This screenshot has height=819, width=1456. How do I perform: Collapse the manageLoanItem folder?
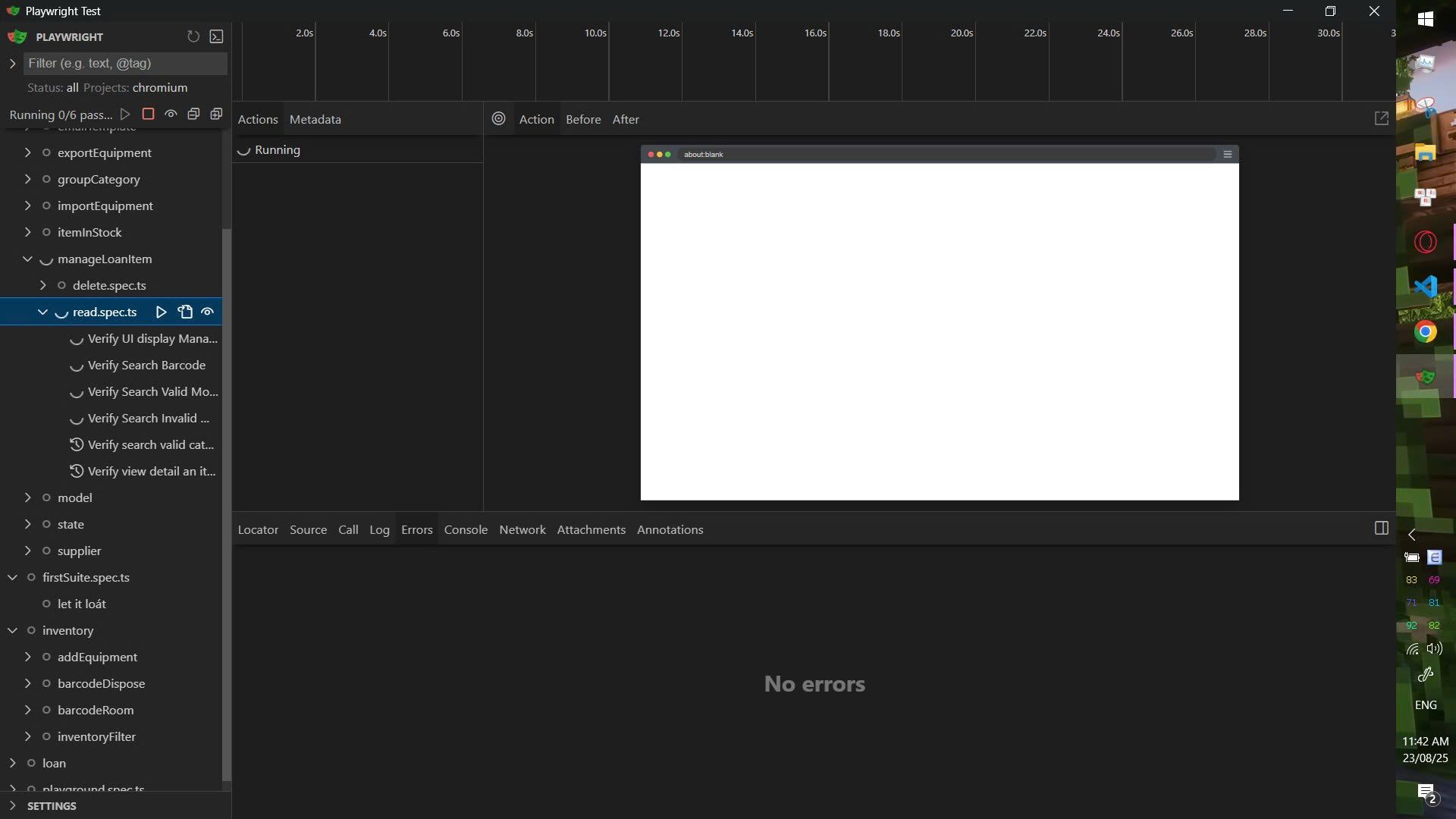click(27, 259)
